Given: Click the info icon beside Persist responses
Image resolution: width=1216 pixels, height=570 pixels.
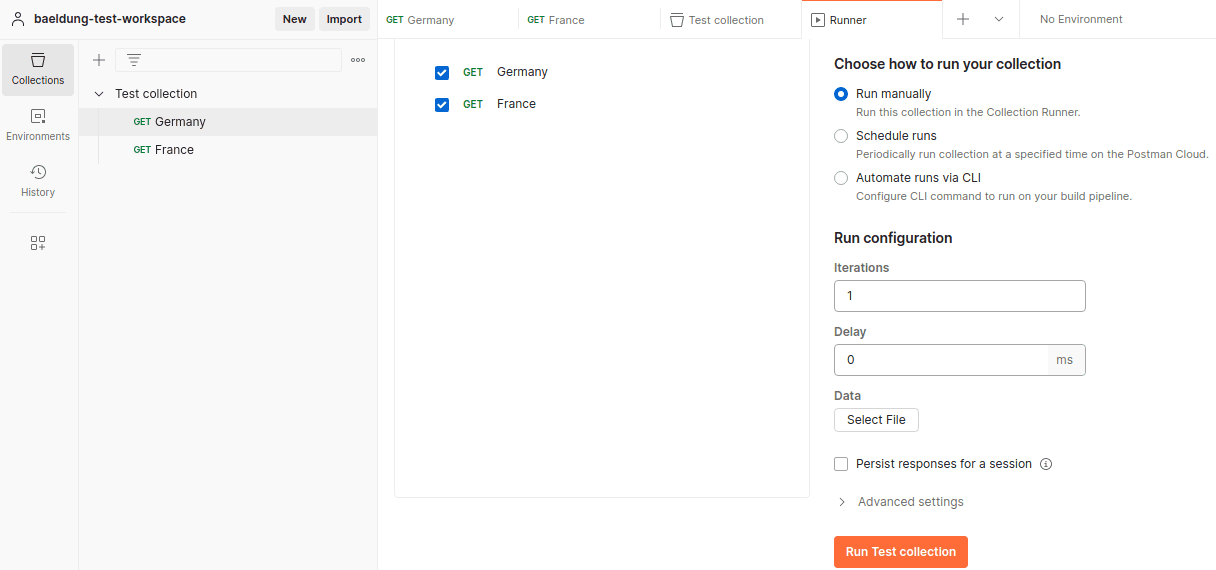Looking at the screenshot, I should [1046, 464].
